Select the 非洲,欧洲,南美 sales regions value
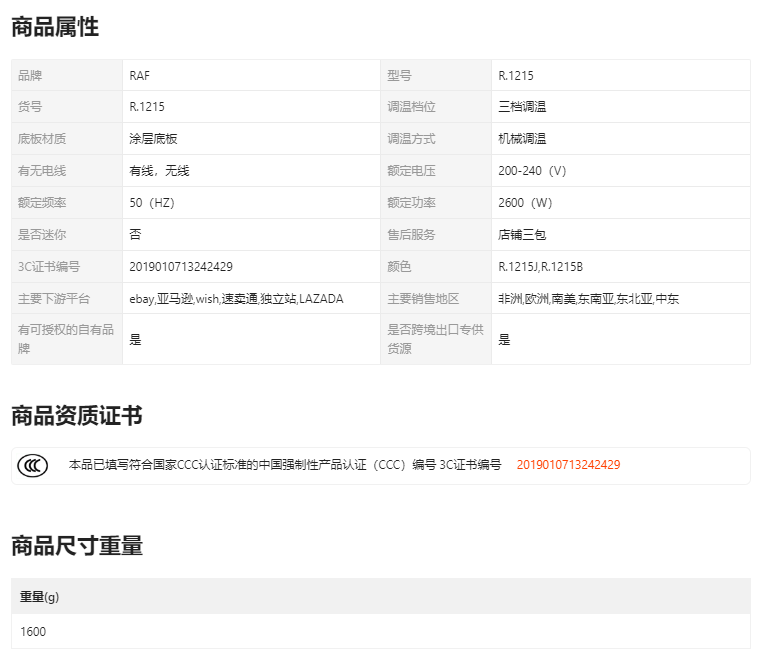 588,299
